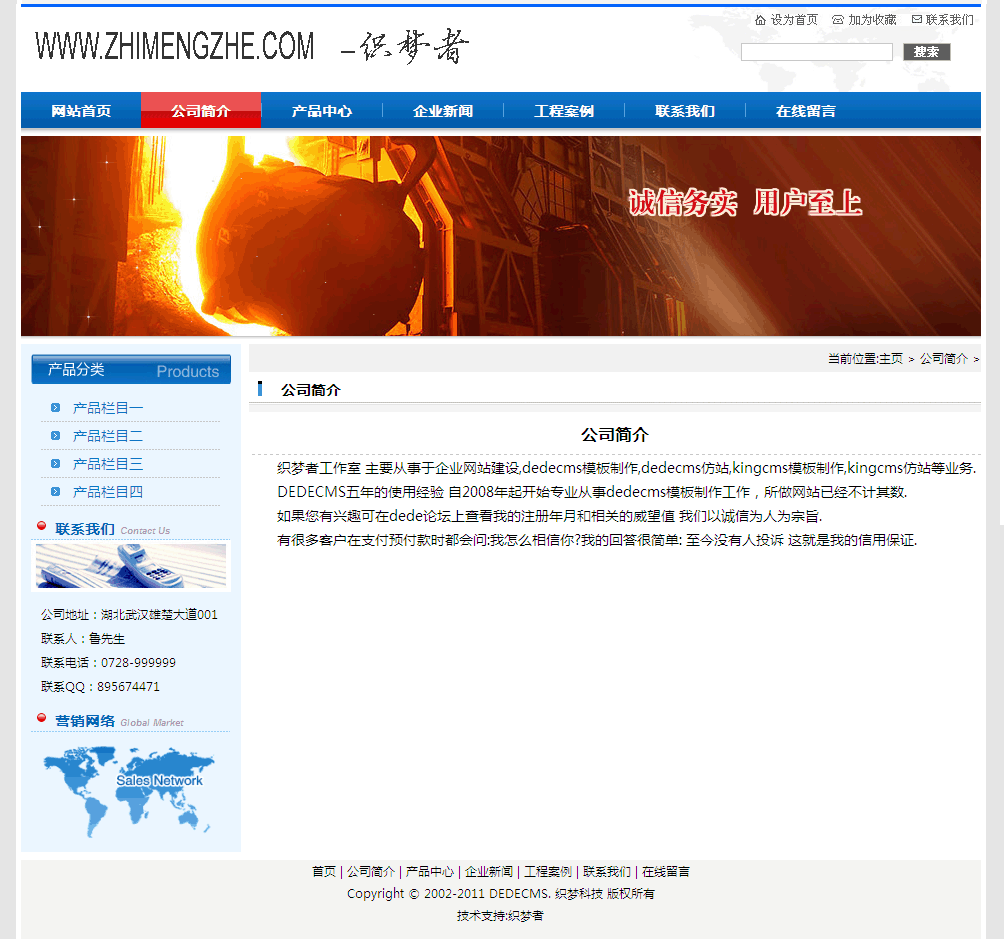The width and height of the screenshot is (1004, 939).
Task: Click the arrow icon beside 产品栏目一
Action: (x=56, y=408)
